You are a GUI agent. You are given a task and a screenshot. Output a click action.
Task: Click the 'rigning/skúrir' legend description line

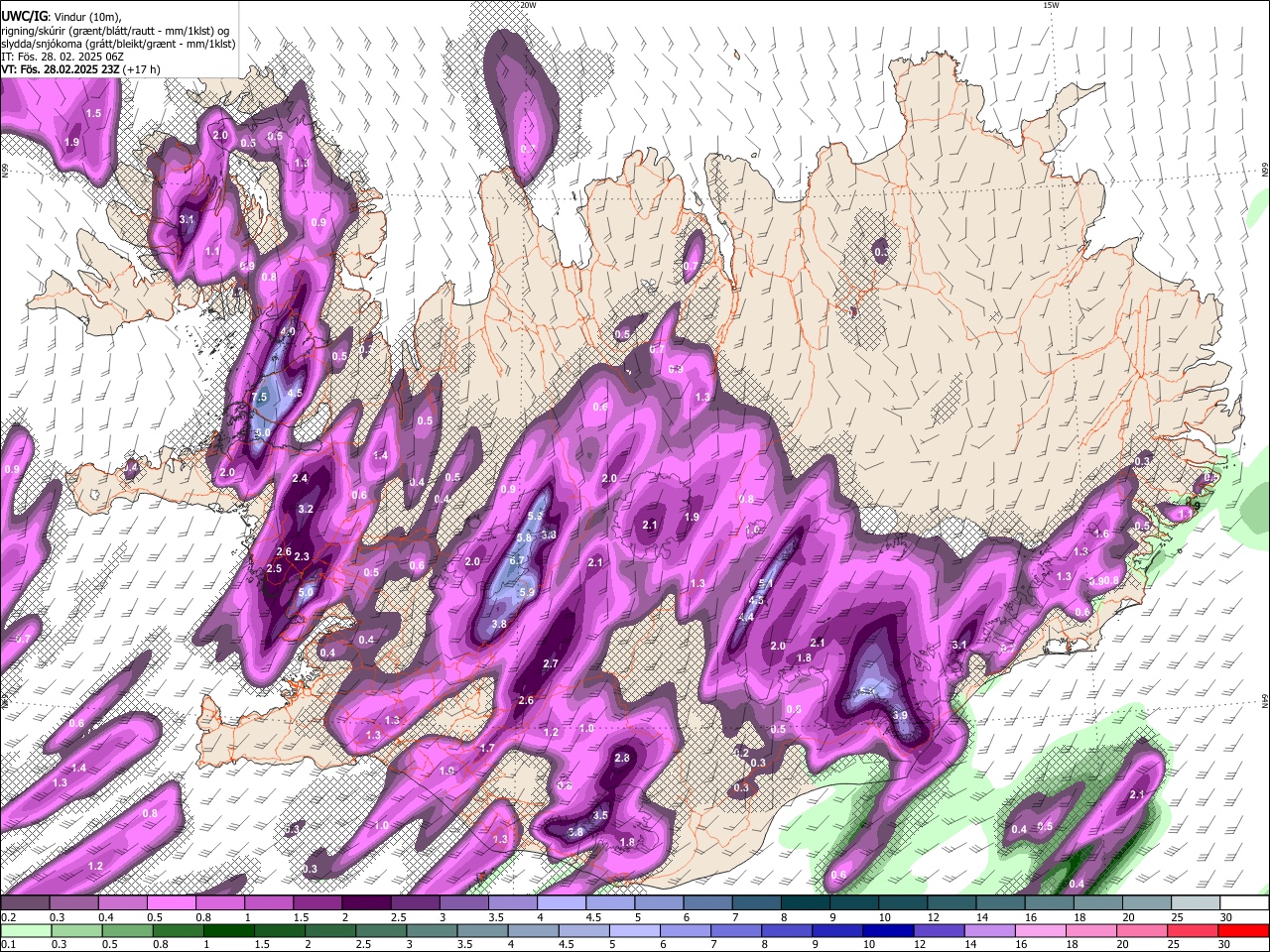(115, 30)
